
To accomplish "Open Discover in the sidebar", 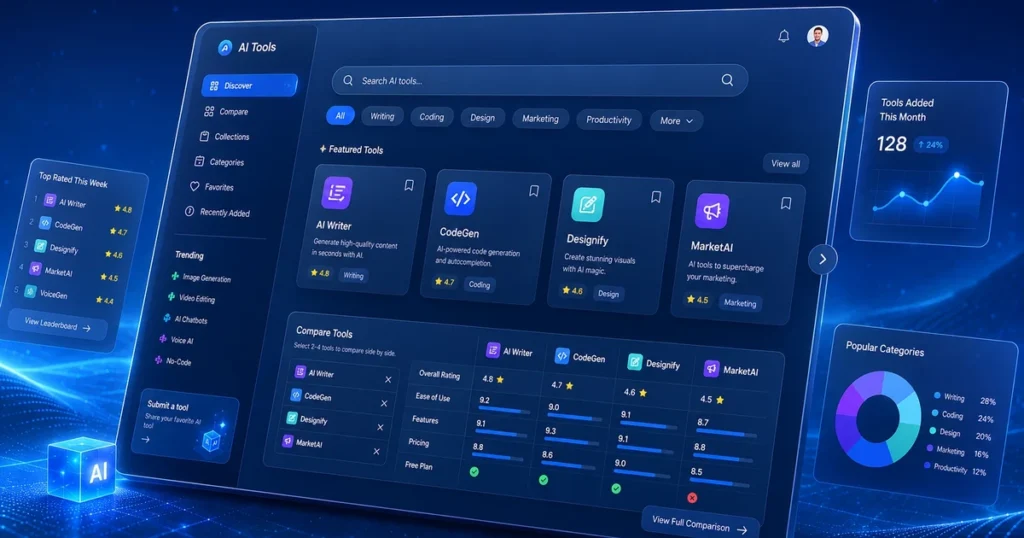I will point(249,86).
